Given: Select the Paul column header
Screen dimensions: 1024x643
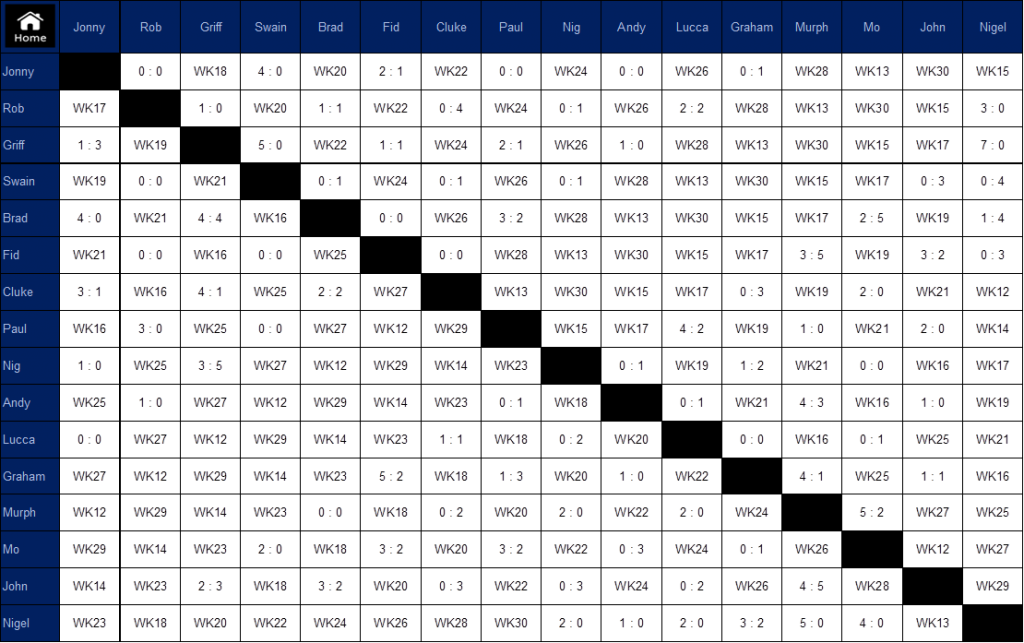Looking at the screenshot, I should (x=511, y=27).
